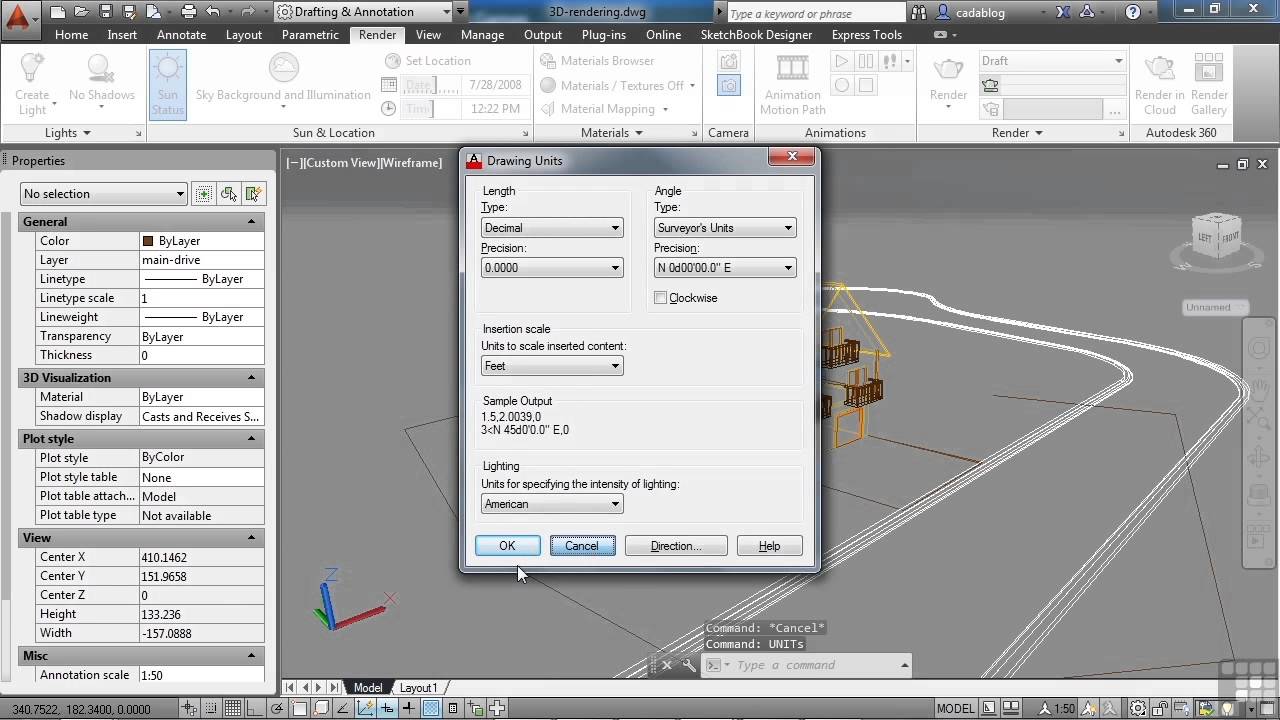Switch to the Home ribbon tab

[71, 34]
